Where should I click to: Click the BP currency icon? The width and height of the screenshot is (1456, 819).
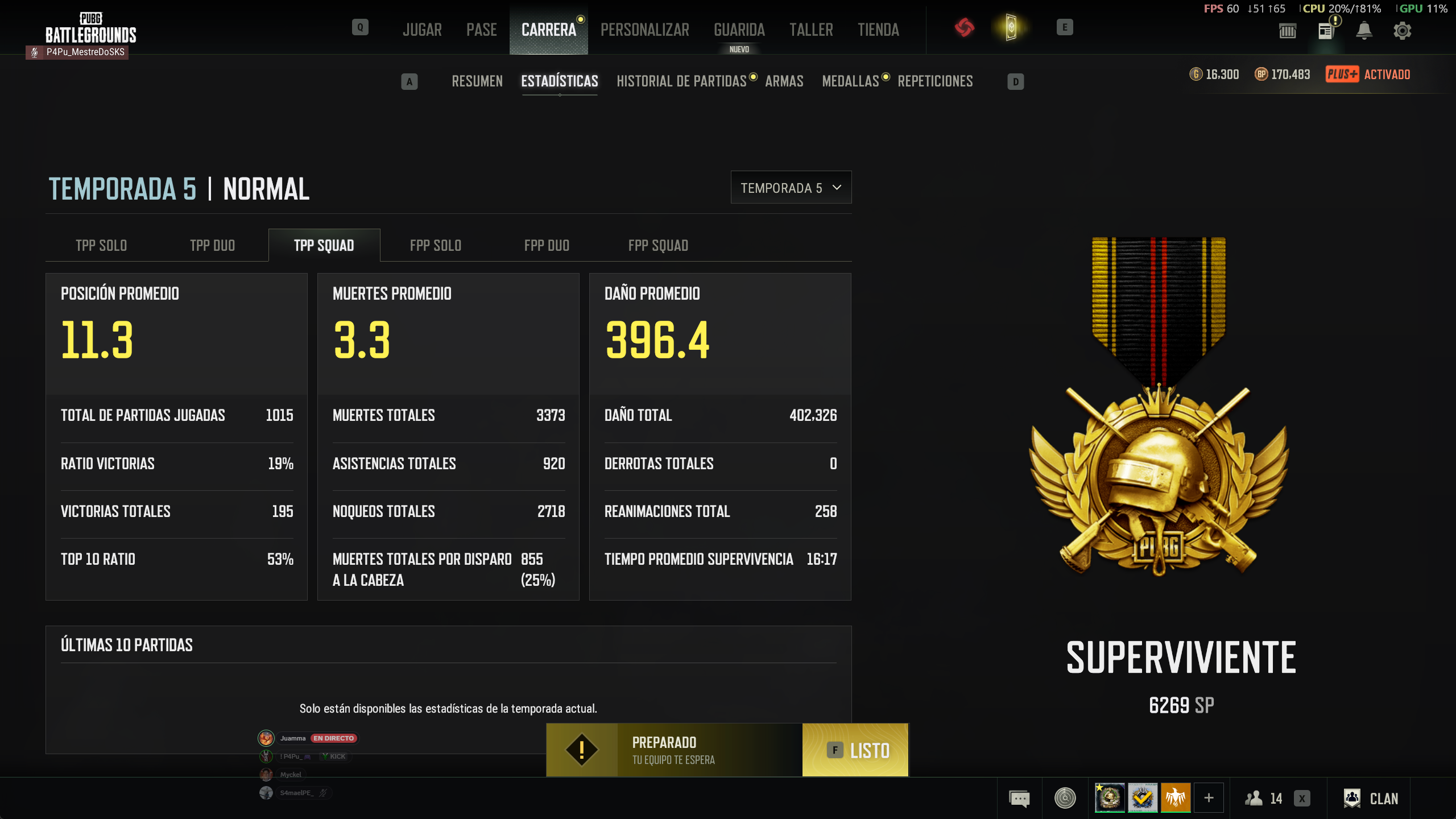pyautogui.click(x=1261, y=74)
